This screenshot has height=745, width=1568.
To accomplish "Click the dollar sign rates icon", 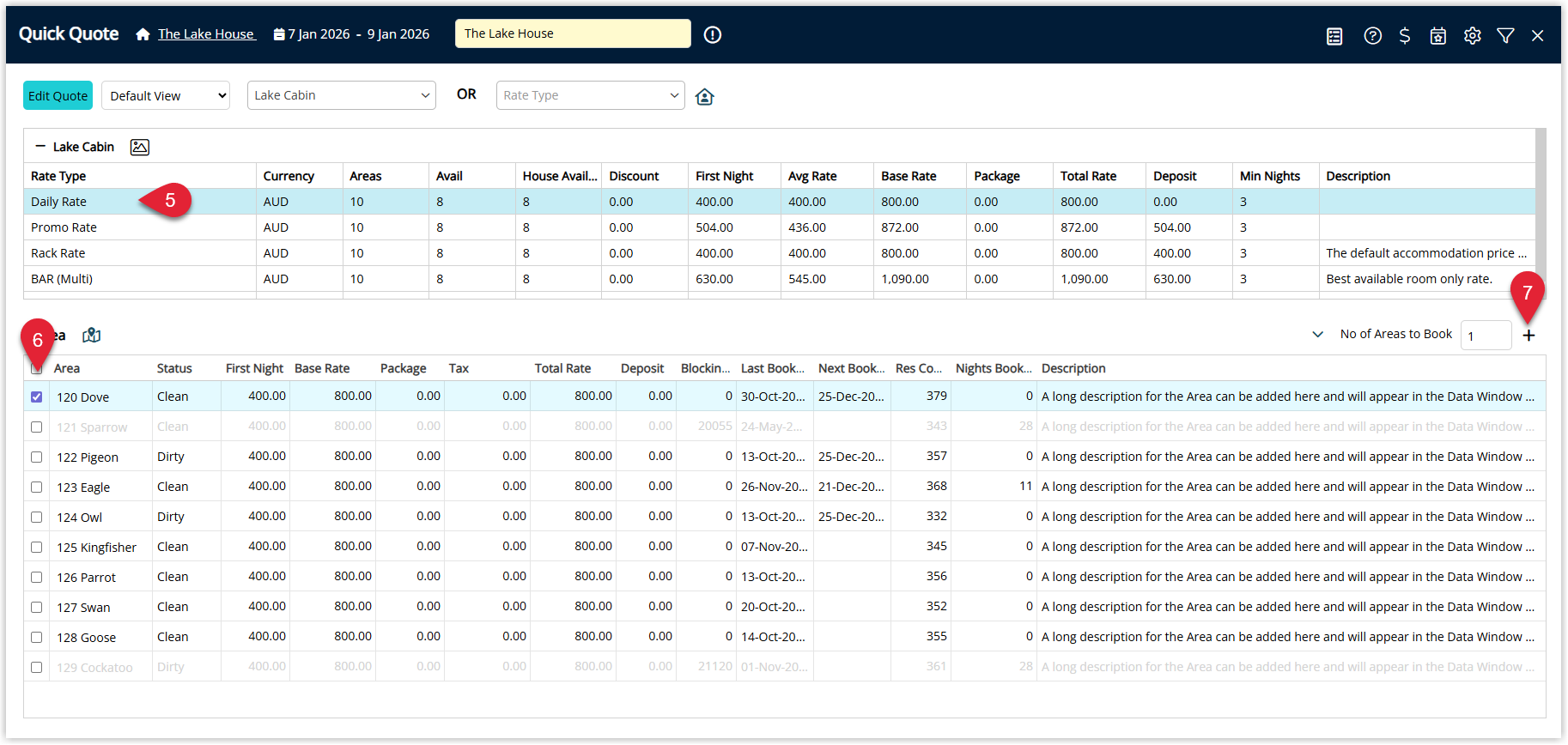I will point(1405,35).
